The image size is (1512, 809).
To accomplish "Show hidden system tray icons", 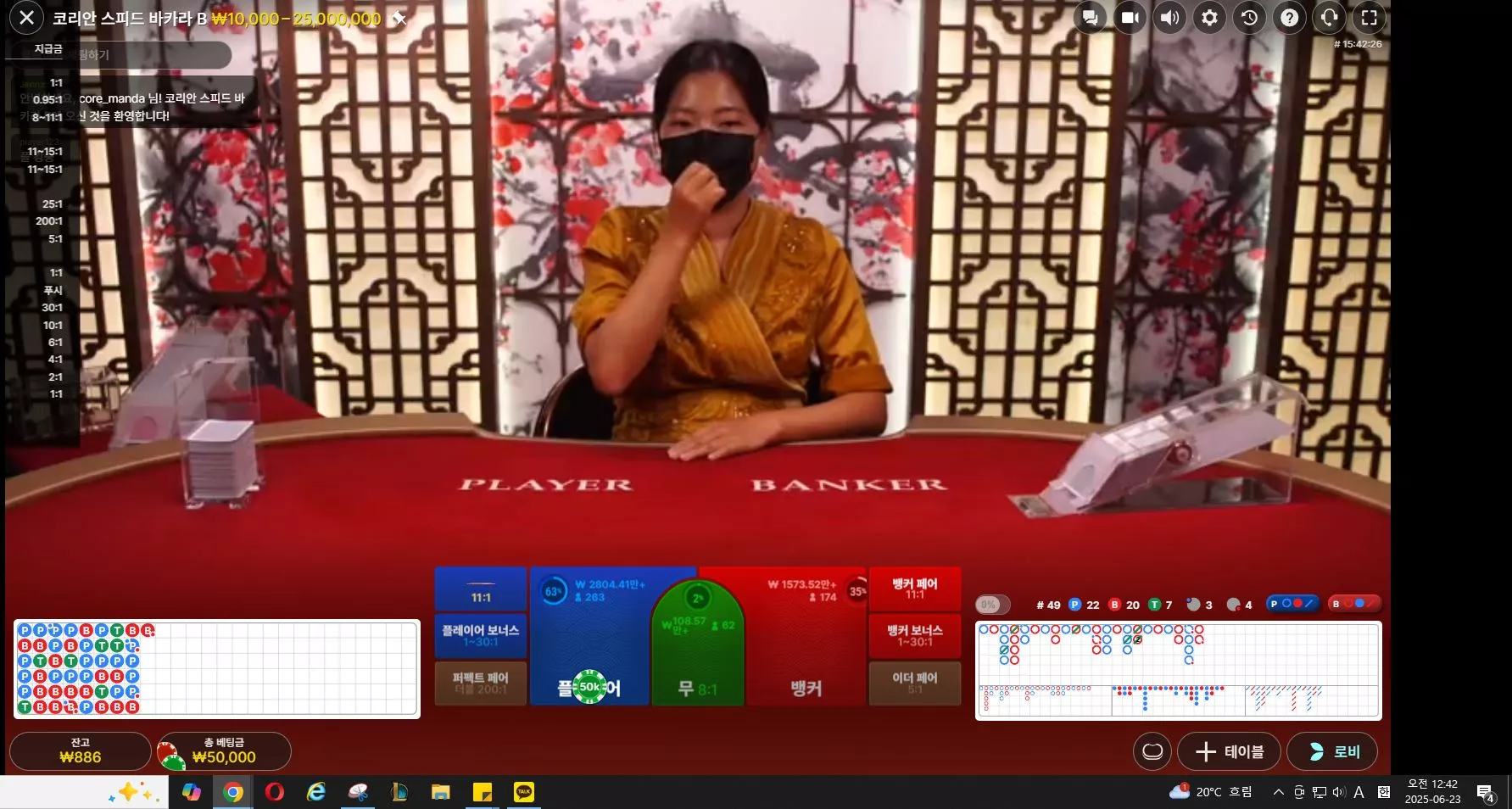I will [1278, 792].
